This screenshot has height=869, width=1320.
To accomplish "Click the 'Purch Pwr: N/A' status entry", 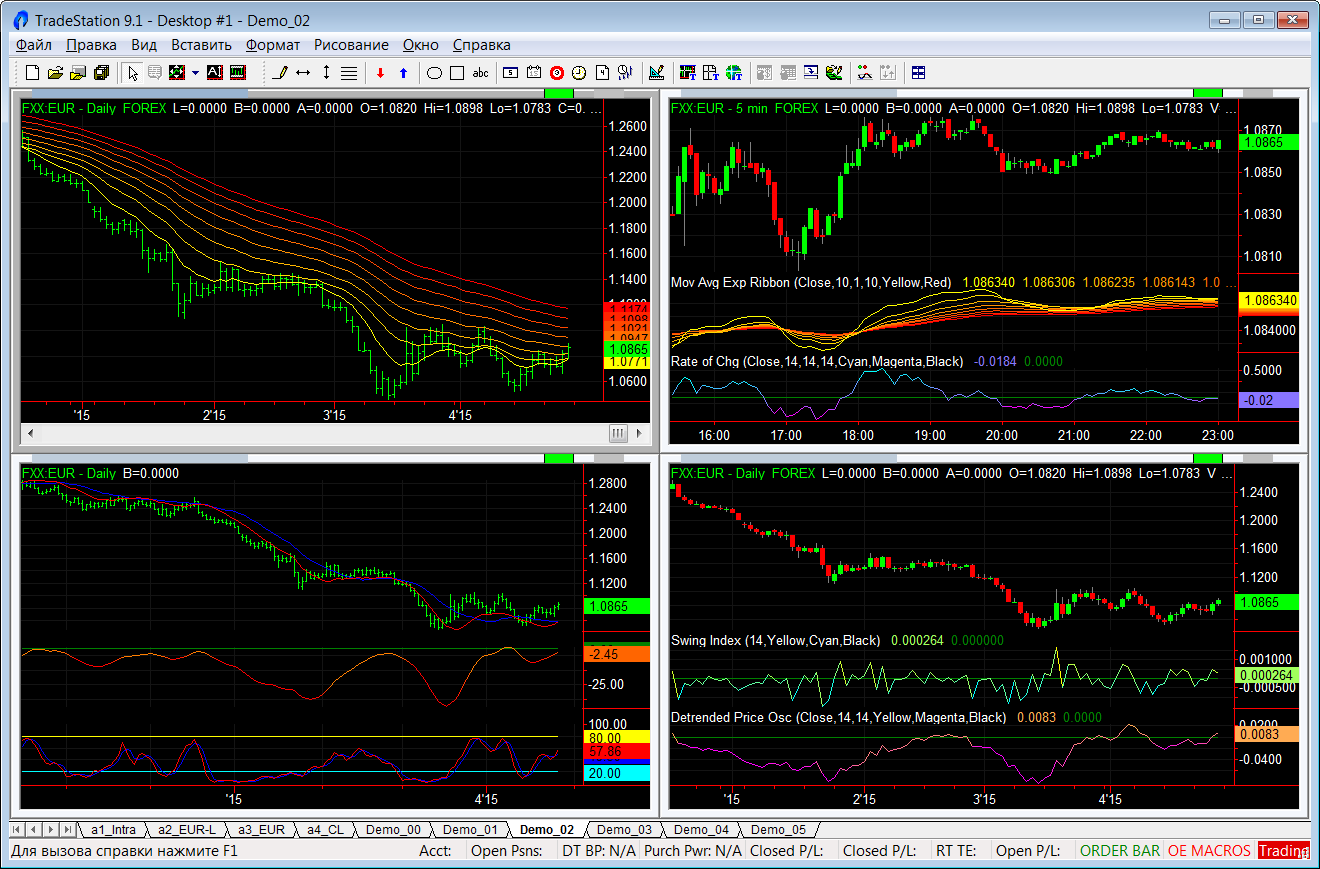I will [x=693, y=851].
